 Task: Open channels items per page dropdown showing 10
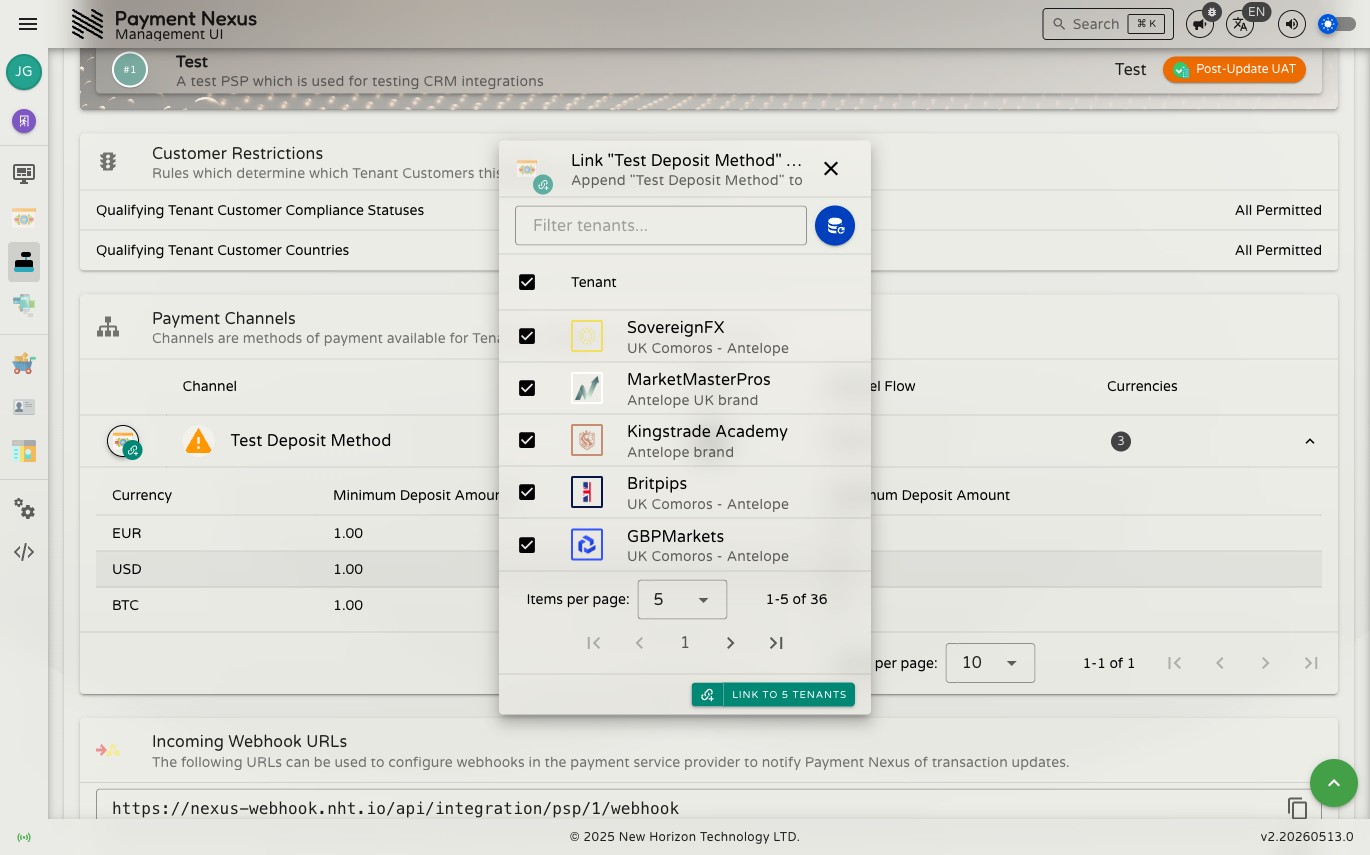990,663
